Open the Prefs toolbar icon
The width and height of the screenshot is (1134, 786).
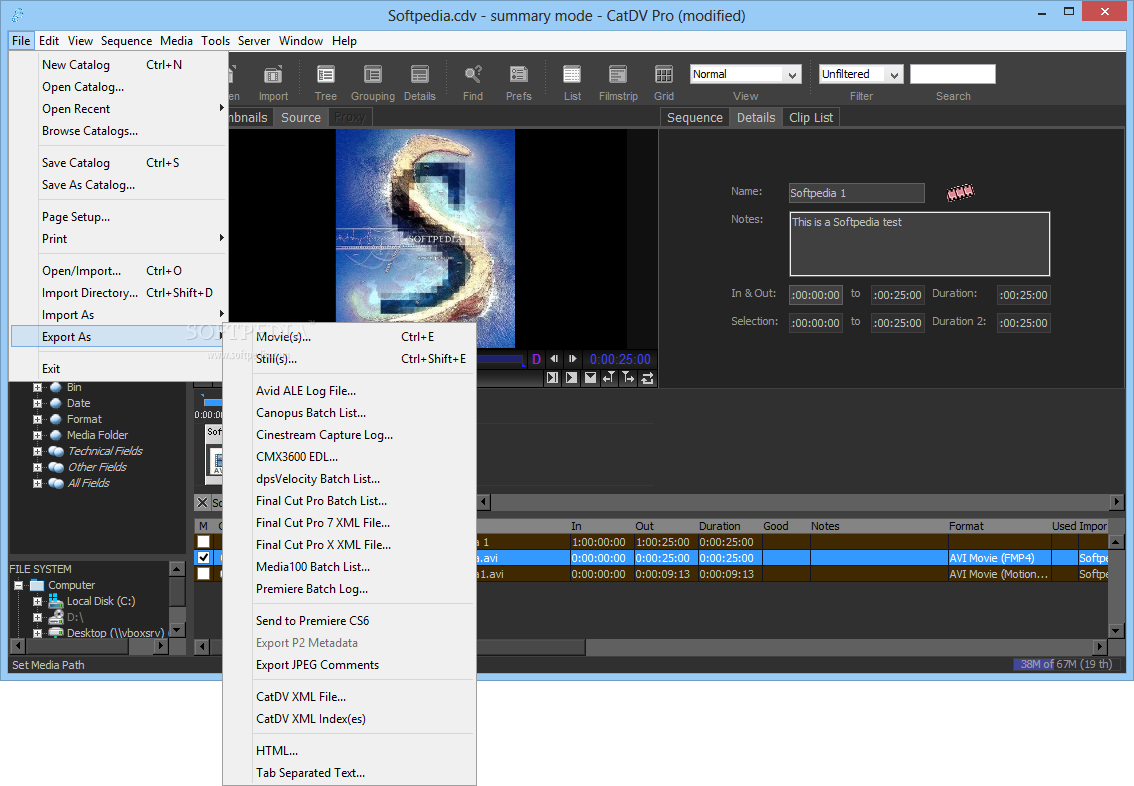pos(519,74)
